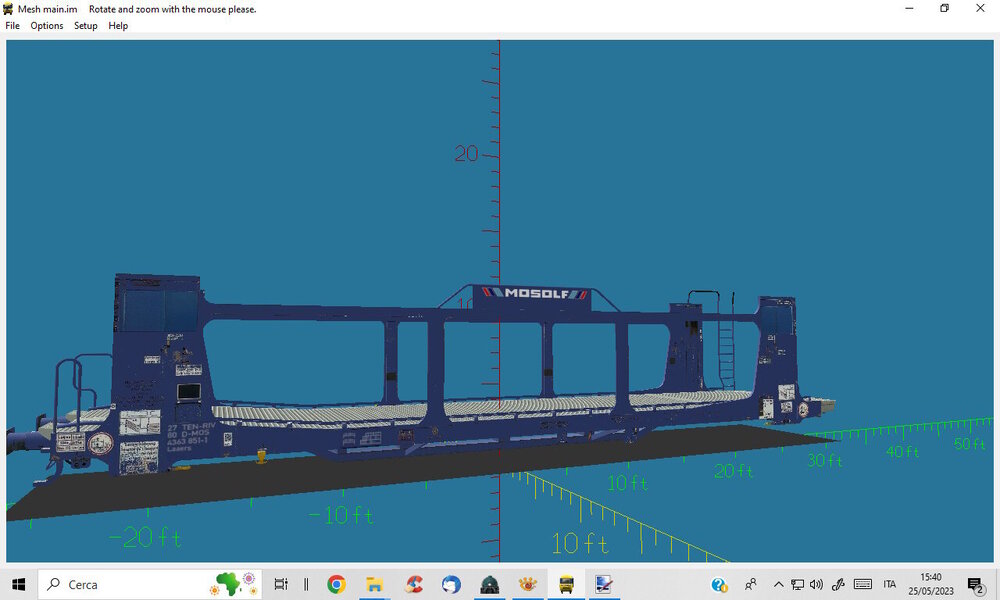1000x600 pixels.
Task: Click the green 40 ft axis label
Action: (902, 451)
